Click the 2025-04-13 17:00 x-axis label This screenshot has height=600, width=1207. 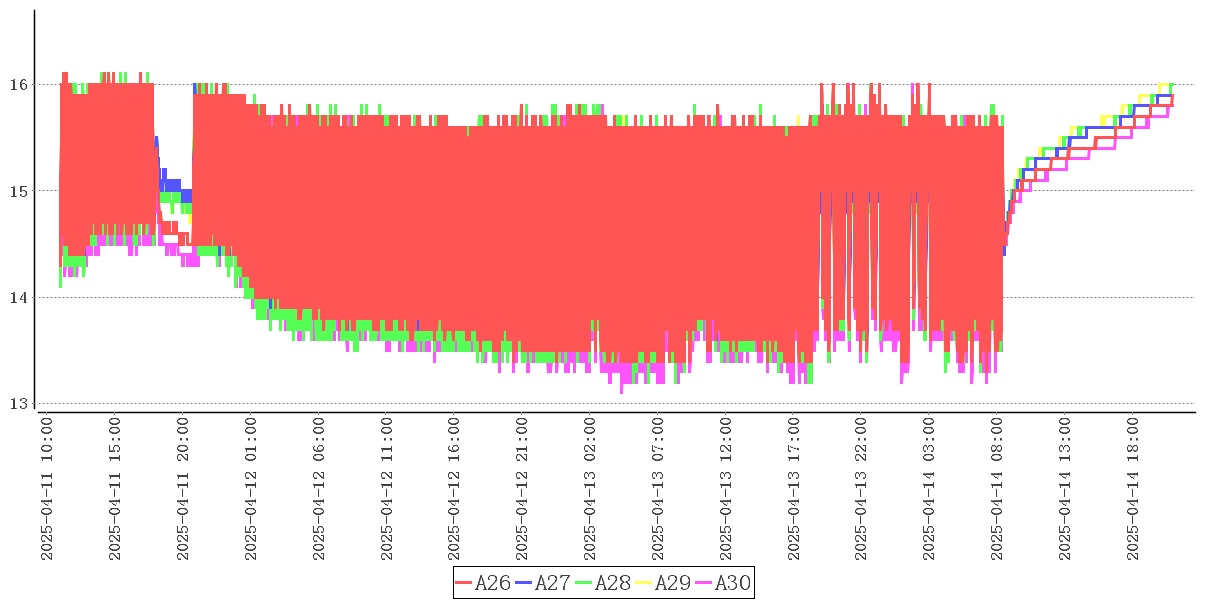pyautogui.click(x=795, y=489)
